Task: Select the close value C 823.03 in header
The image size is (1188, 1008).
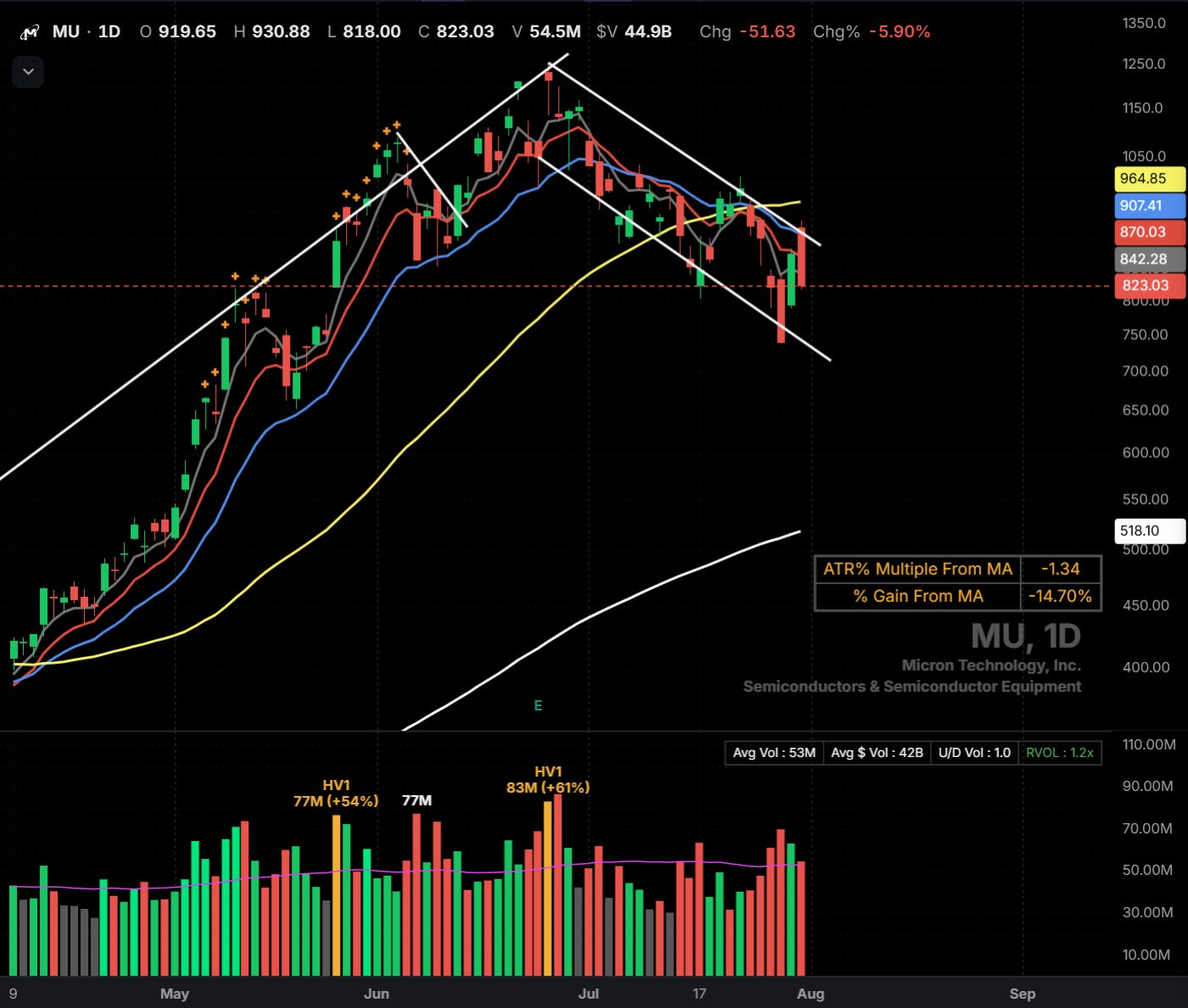Action: tap(456, 32)
